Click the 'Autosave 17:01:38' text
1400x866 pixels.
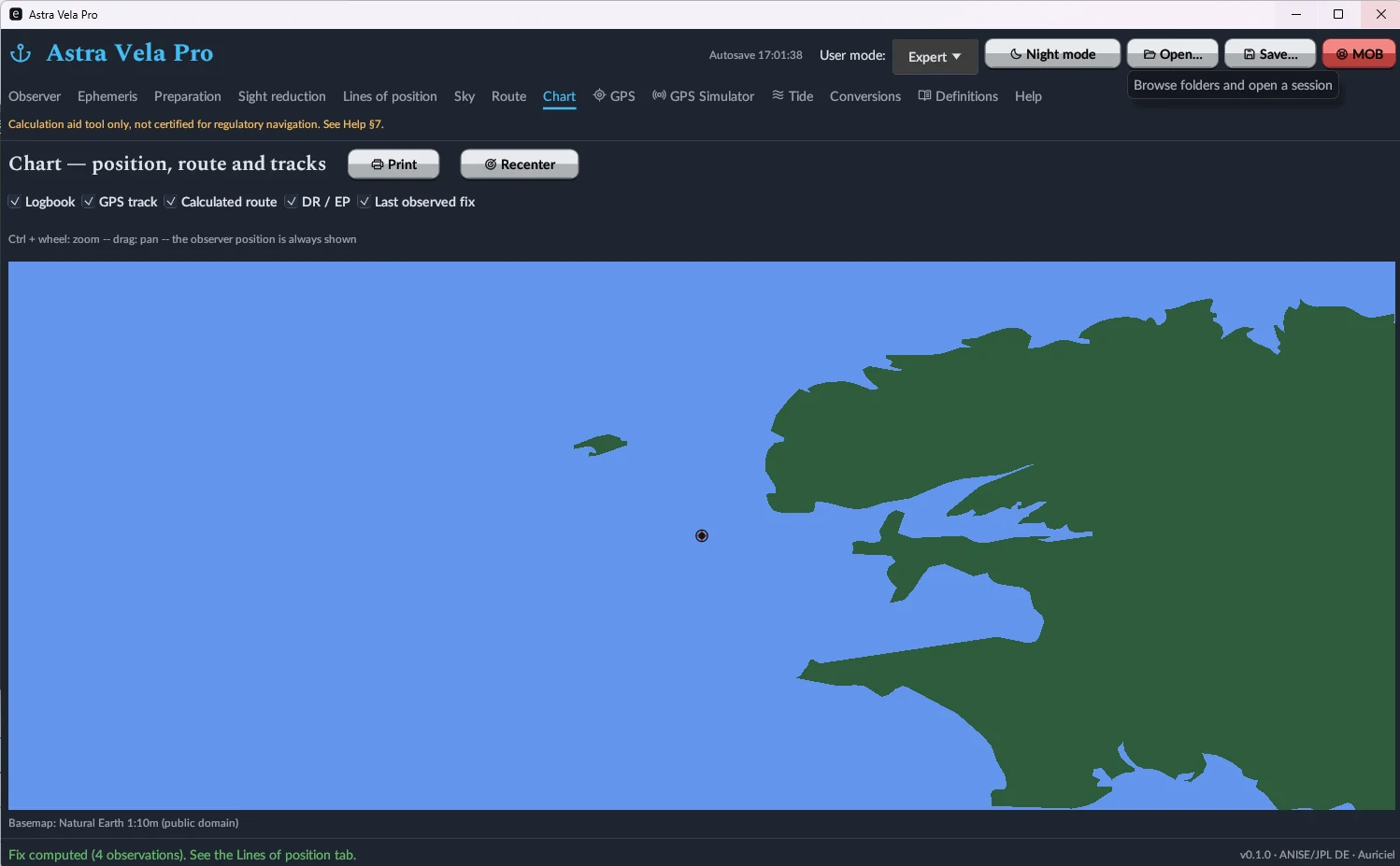coord(755,55)
